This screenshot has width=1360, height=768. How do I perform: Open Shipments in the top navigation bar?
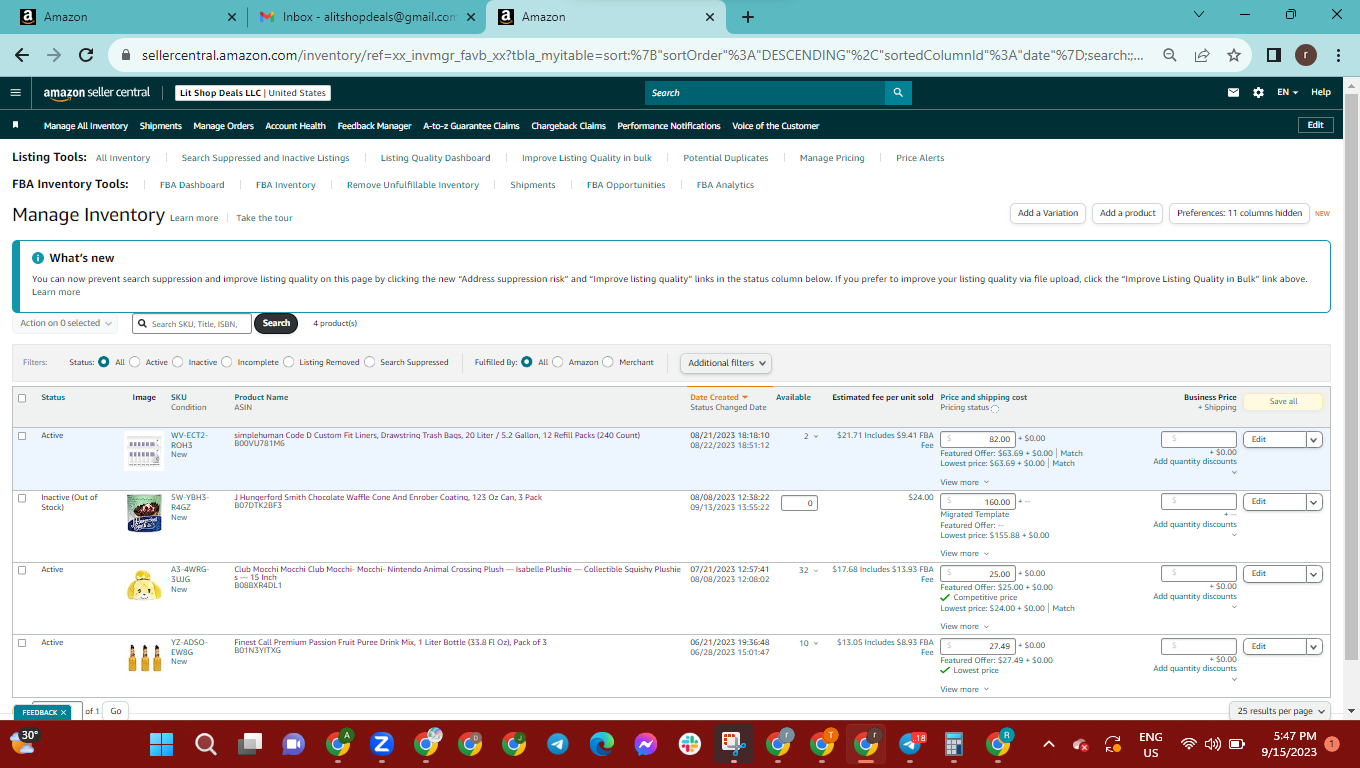pyautogui.click(x=161, y=126)
